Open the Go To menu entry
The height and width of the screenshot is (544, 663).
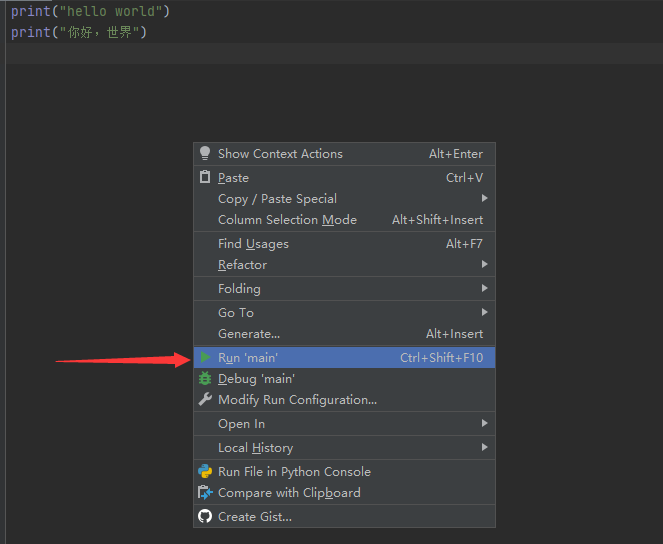point(344,313)
